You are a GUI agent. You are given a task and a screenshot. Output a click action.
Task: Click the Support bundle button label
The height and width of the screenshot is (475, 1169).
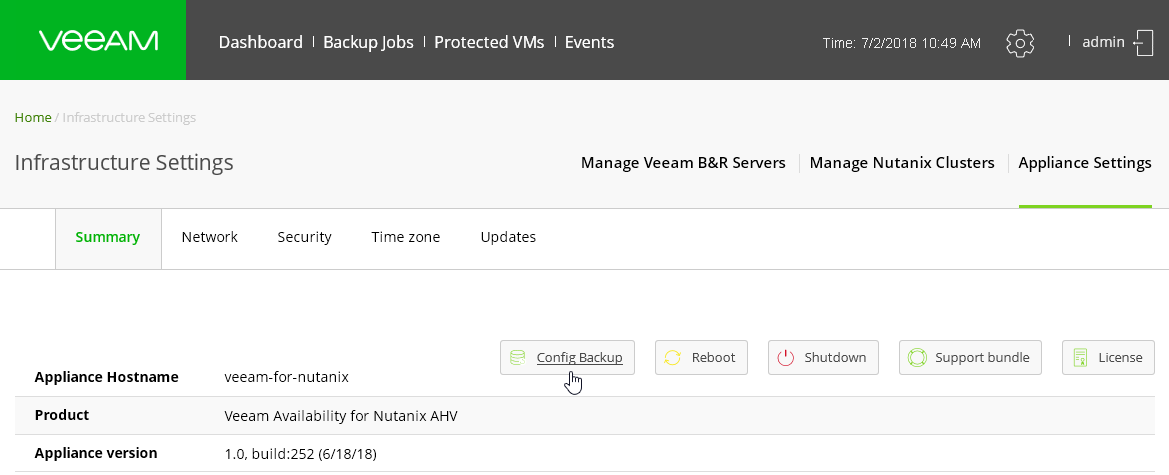pos(983,358)
